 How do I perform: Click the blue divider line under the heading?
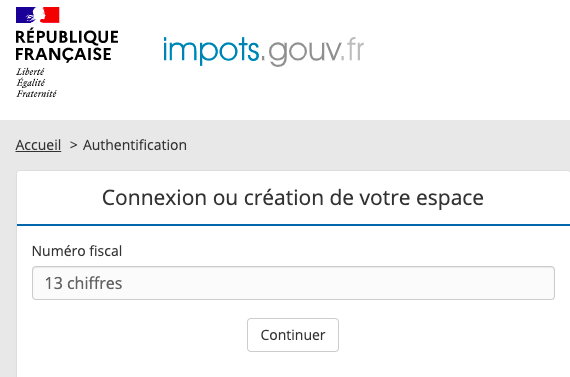click(x=293, y=225)
